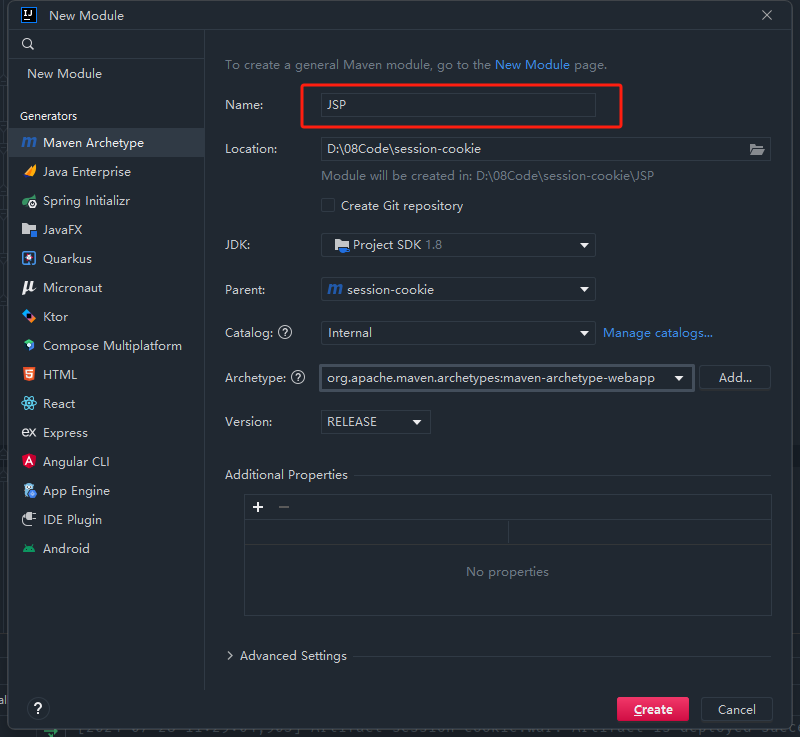This screenshot has width=800, height=737.
Task: Open the Version RELEASE dropdown
Action: tap(376, 422)
